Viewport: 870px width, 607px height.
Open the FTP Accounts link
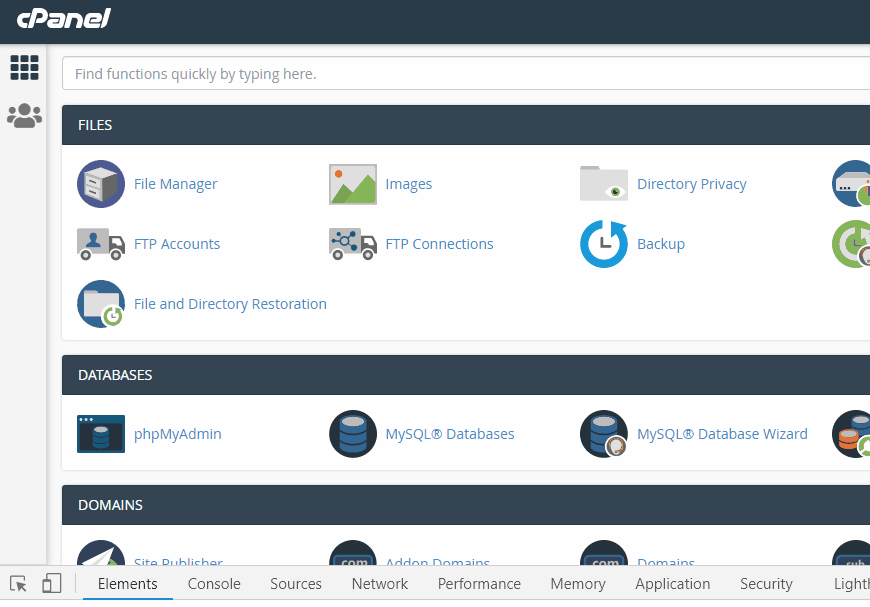coord(177,244)
